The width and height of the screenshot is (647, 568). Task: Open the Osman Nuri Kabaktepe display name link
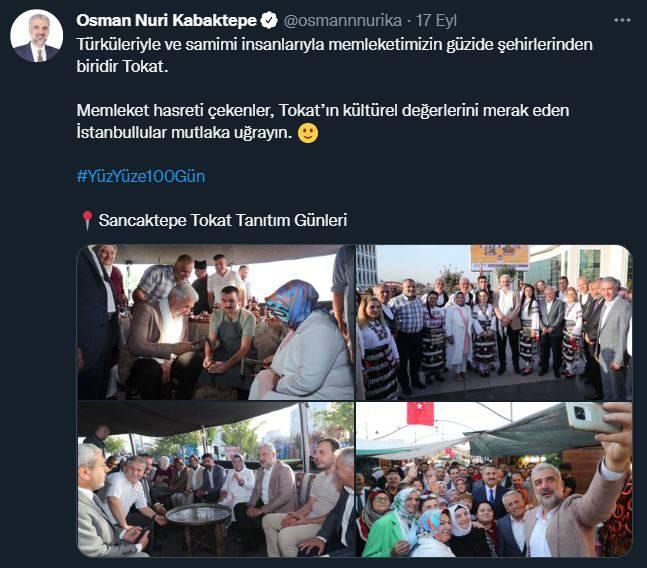[x=166, y=20]
